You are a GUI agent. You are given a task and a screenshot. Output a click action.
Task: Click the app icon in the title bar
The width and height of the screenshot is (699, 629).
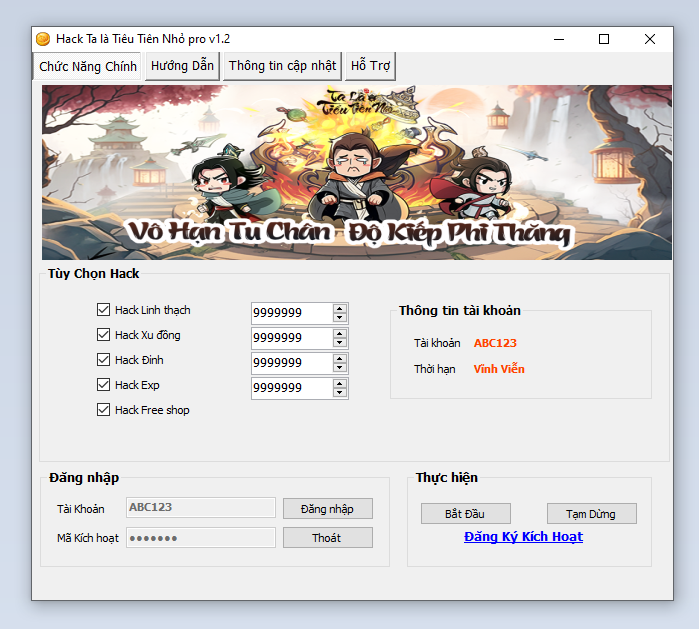[43, 39]
